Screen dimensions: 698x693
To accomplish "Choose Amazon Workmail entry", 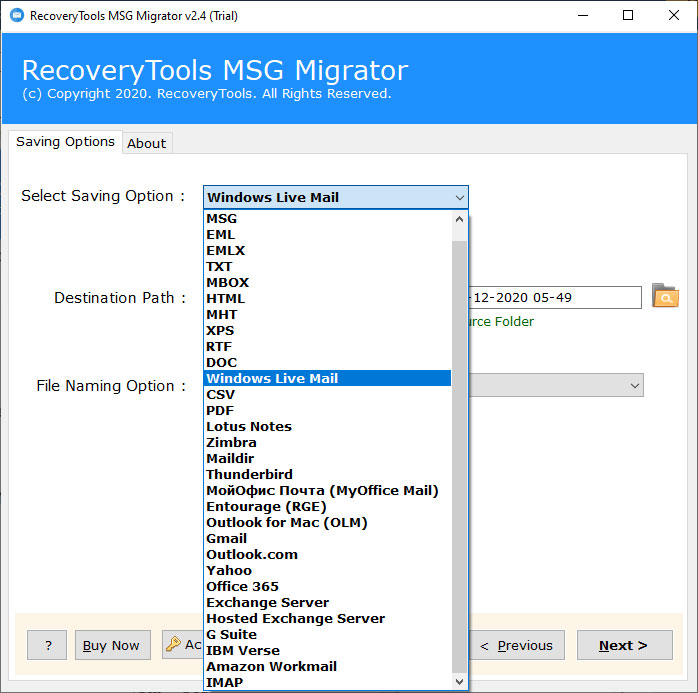I will (327, 667).
